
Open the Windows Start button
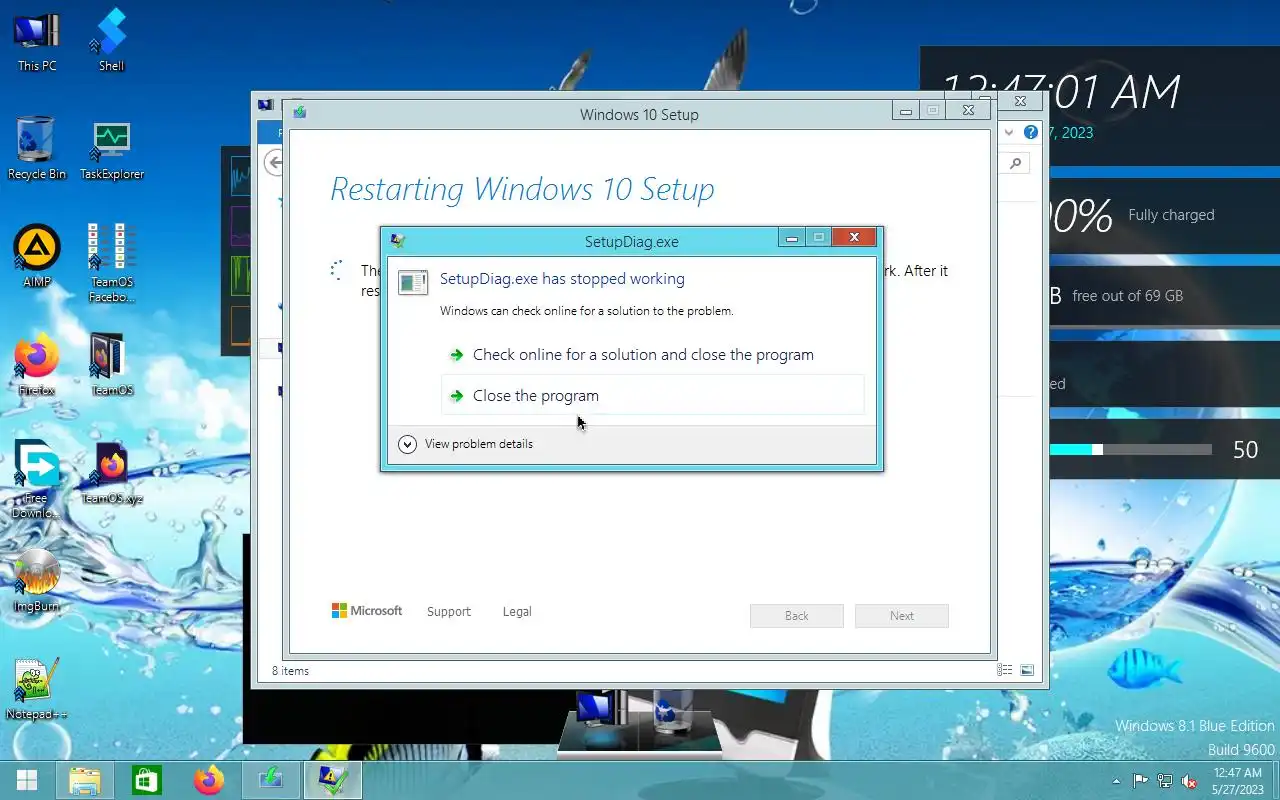click(27, 780)
